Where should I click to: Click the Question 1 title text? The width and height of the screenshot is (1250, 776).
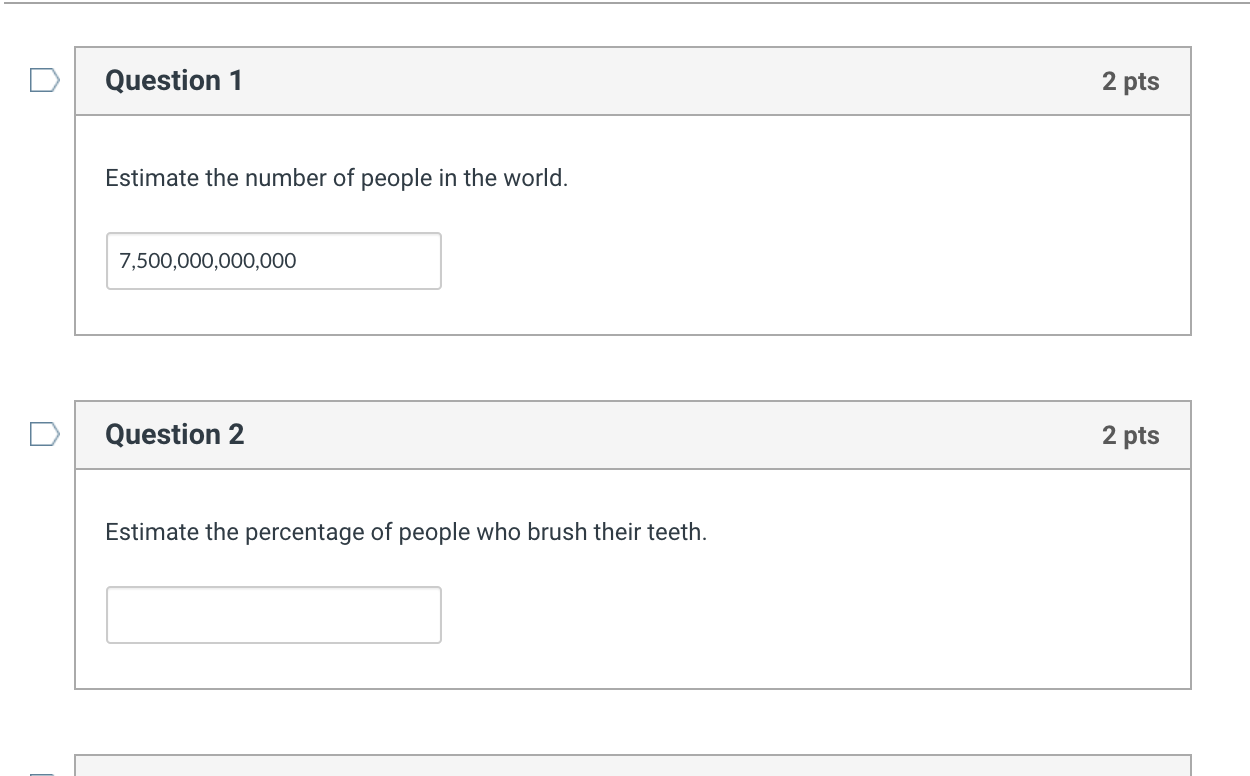pos(172,81)
